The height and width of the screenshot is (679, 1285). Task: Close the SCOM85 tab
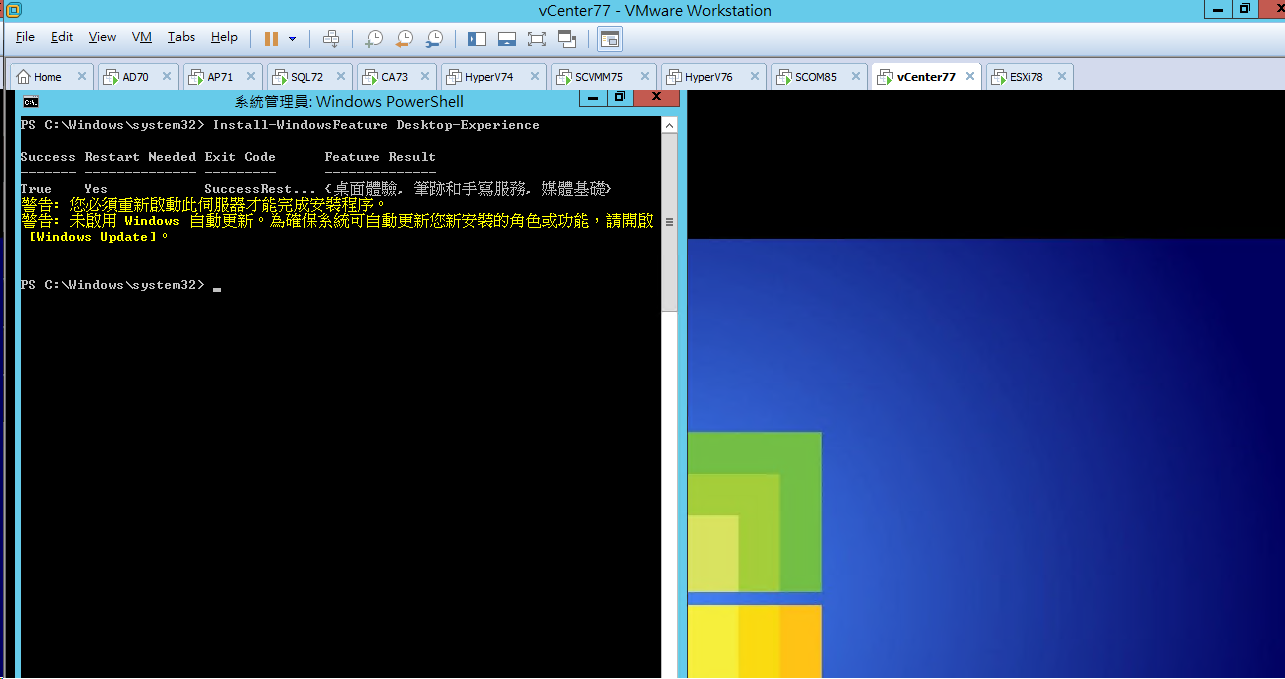pyautogui.click(x=855, y=77)
